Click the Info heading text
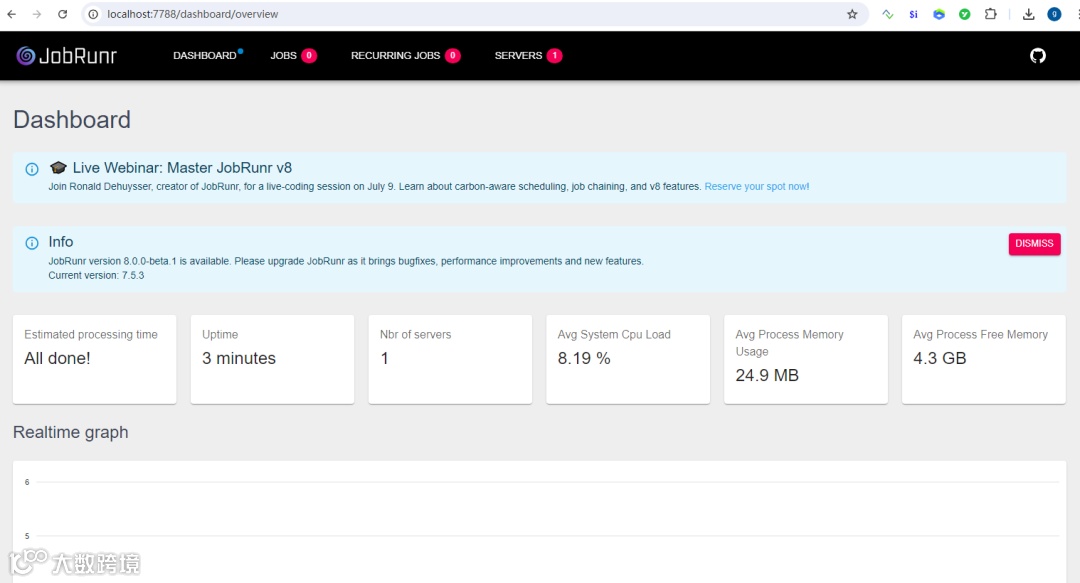The height and width of the screenshot is (583, 1080). (61, 242)
